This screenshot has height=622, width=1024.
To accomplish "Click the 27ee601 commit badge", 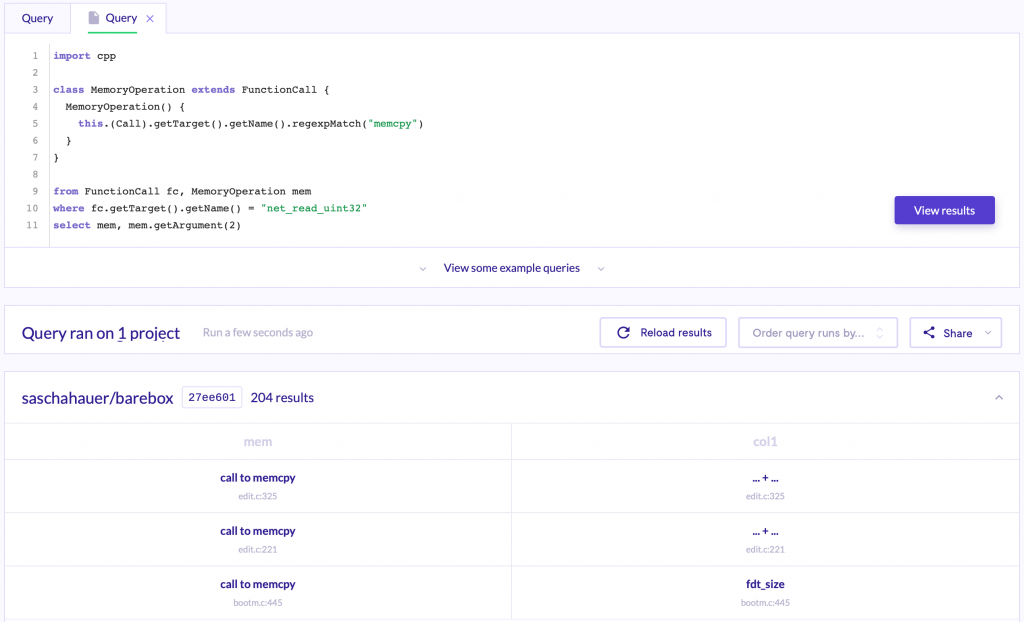I will click(x=212, y=398).
